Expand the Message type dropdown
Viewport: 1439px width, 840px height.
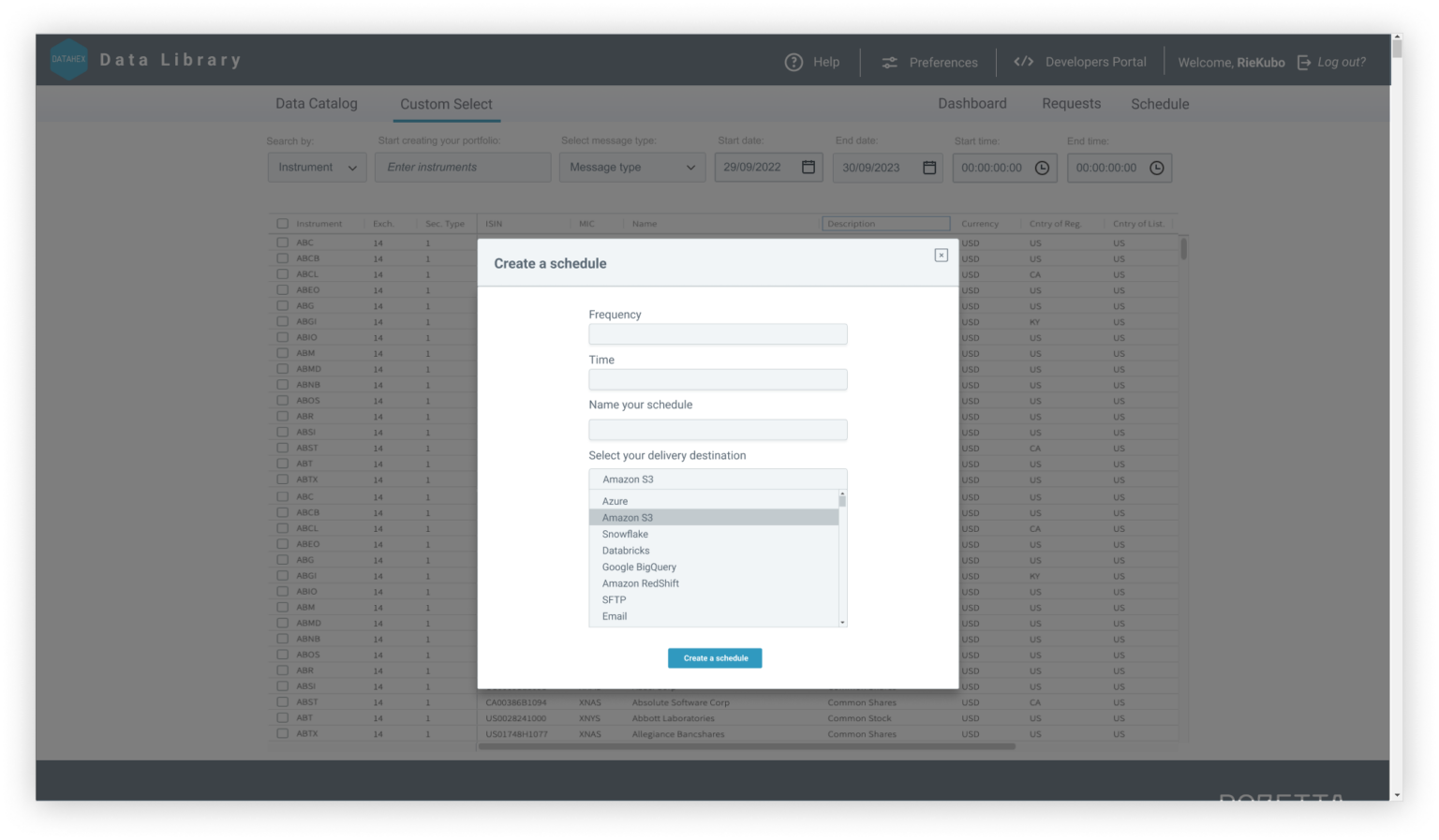pos(631,168)
